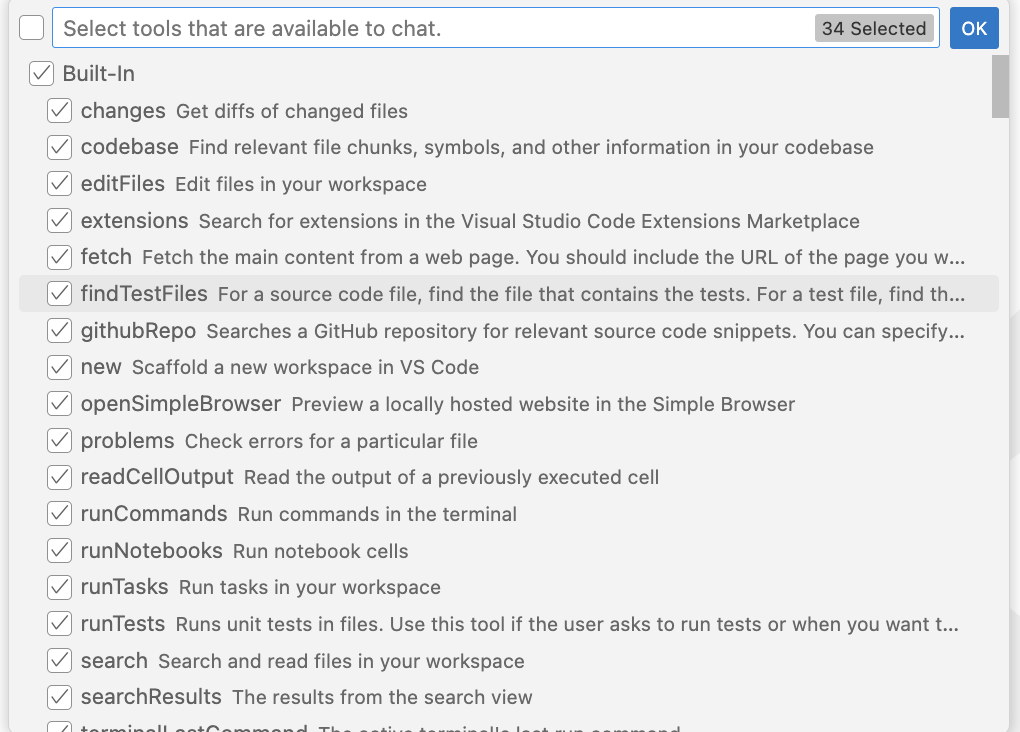The width and height of the screenshot is (1020, 732).
Task: Disable the fetch tool checkbox
Action: tap(59, 257)
